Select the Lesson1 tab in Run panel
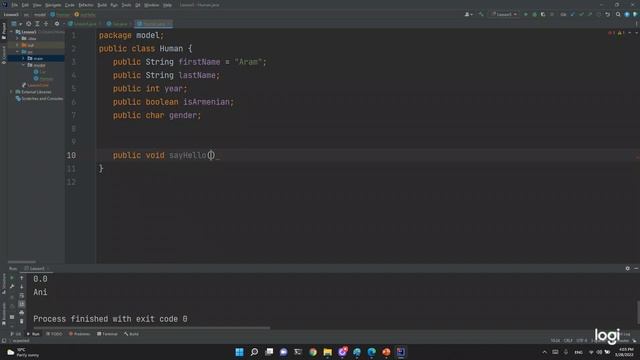 pyautogui.click(x=37, y=268)
